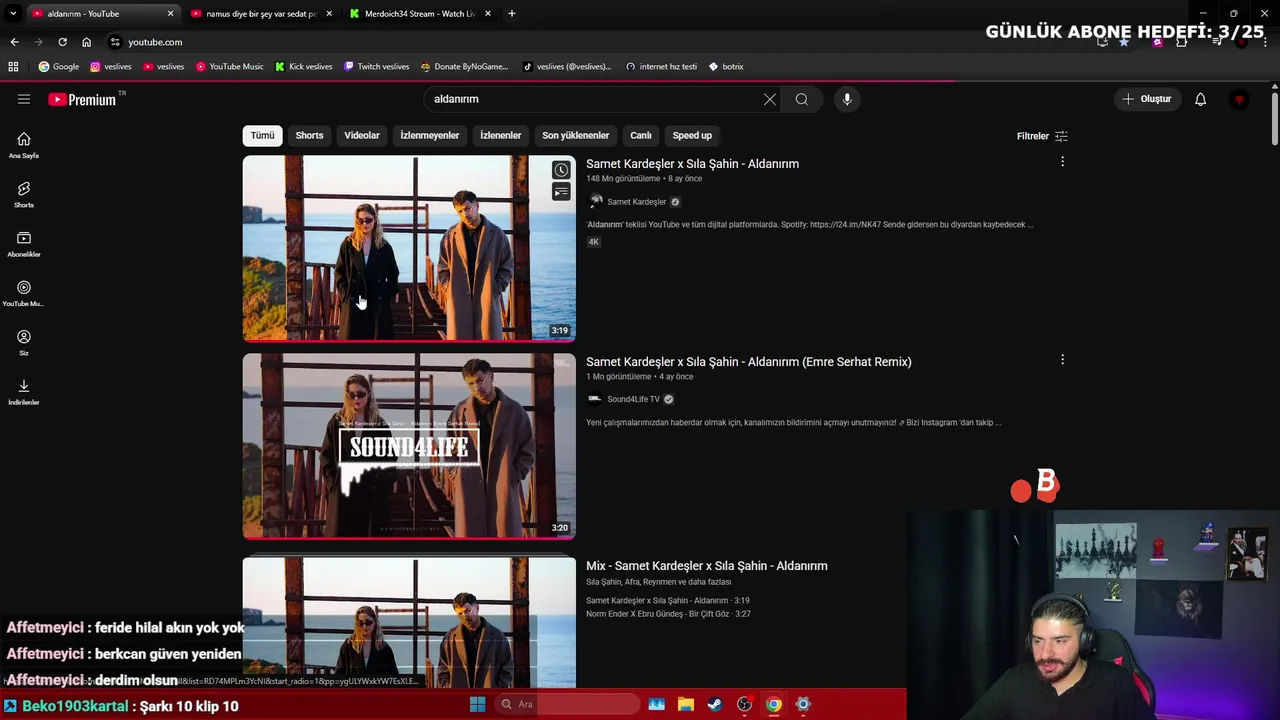
Task: Open the Mix playlist thumbnail
Action: click(x=409, y=623)
